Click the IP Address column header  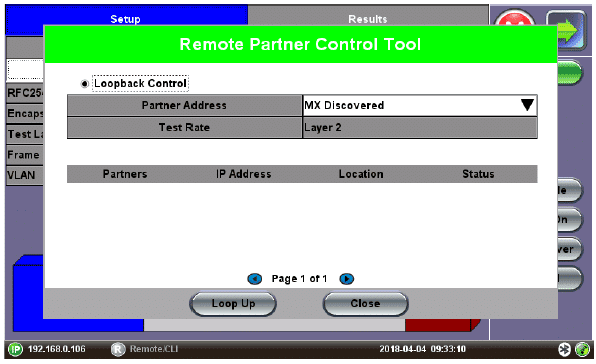pos(243,174)
